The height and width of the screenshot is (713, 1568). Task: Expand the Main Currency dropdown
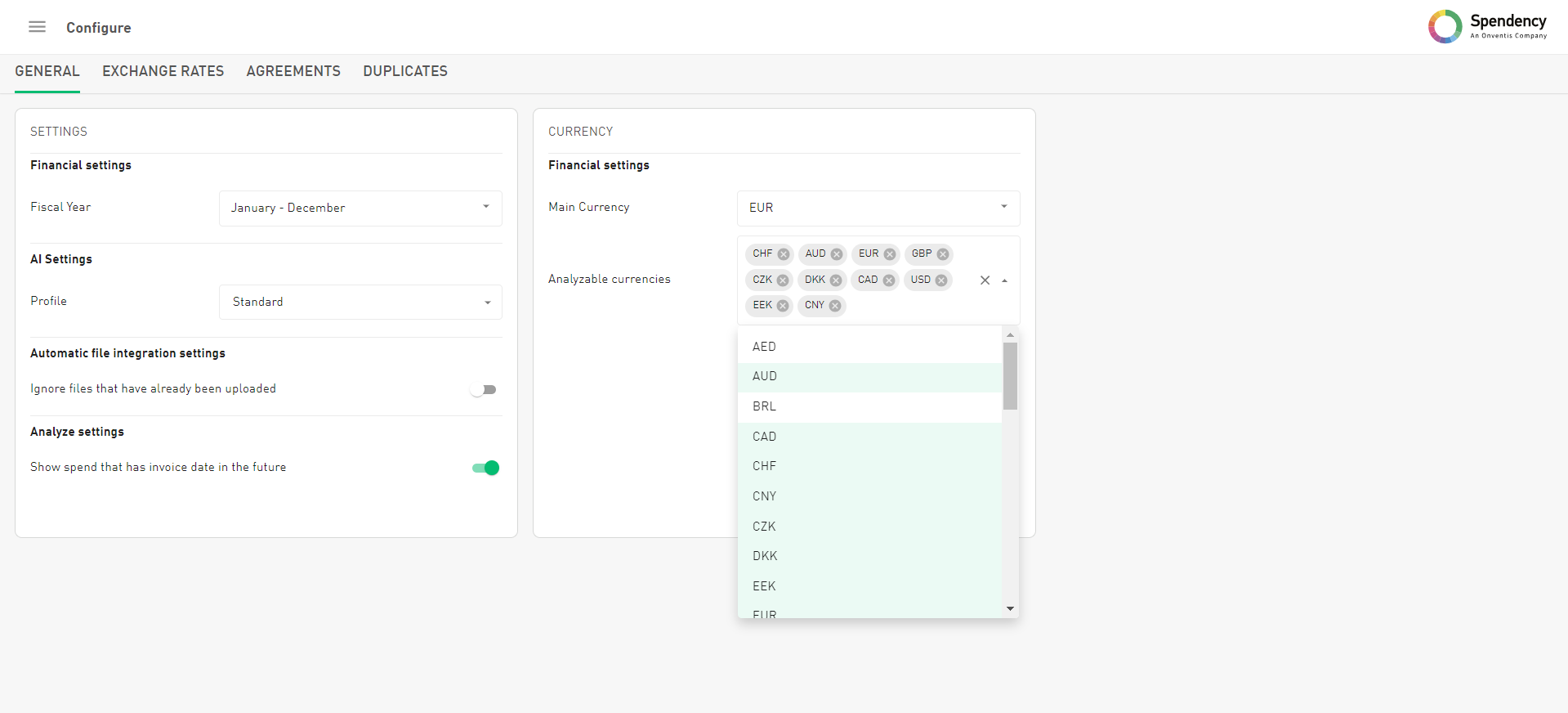click(x=878, y=208)
